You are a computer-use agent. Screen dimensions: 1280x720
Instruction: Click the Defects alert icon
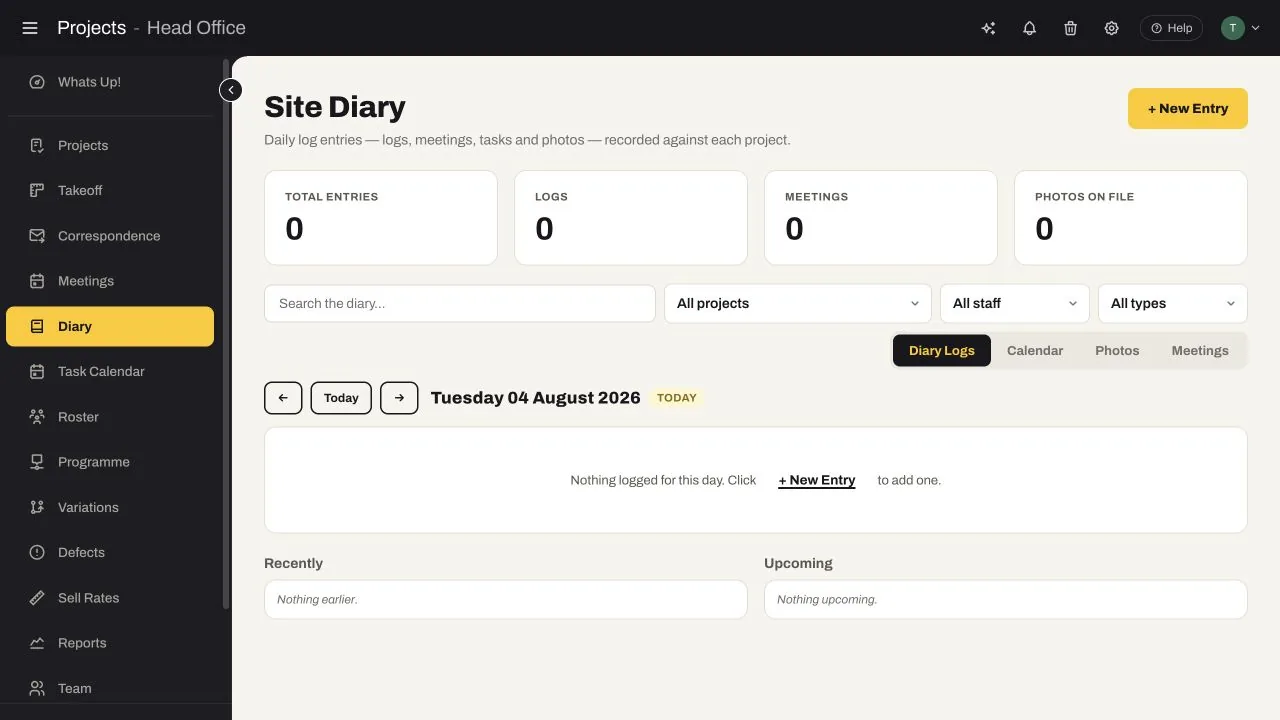point(37,552)
